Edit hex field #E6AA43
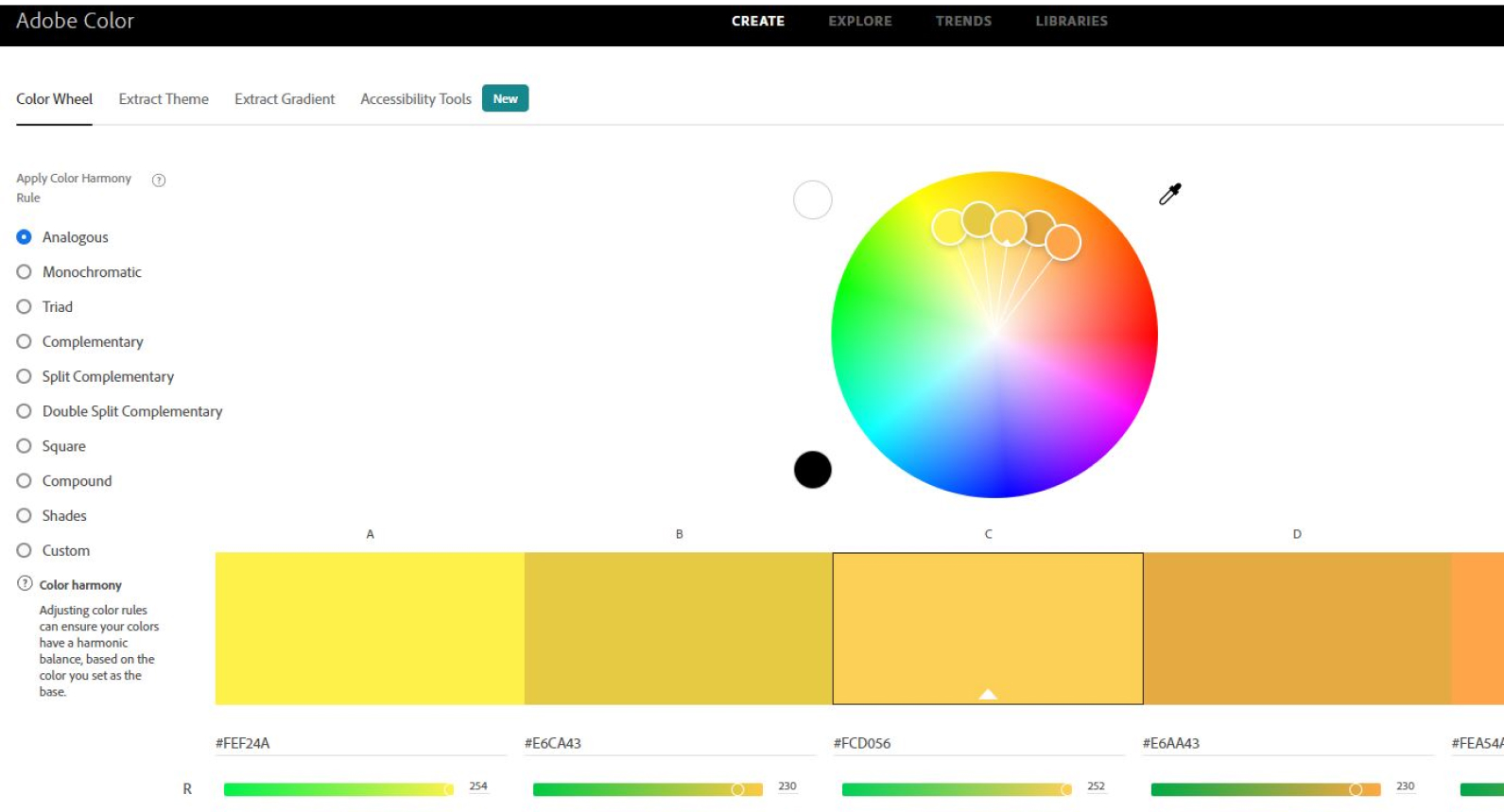Image resolution: width=1504 pixels, height=812 pixels. [x=1288, y=743]
